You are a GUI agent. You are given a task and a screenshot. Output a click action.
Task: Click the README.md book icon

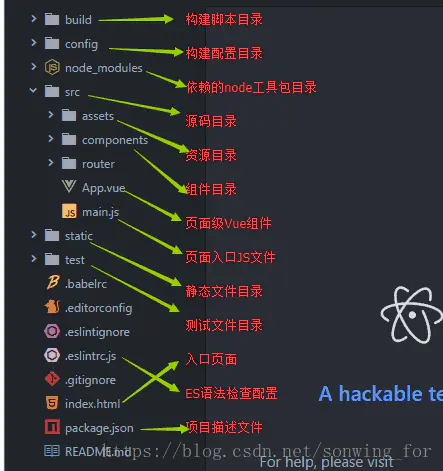pyautogui.click(x=52, y=451)
